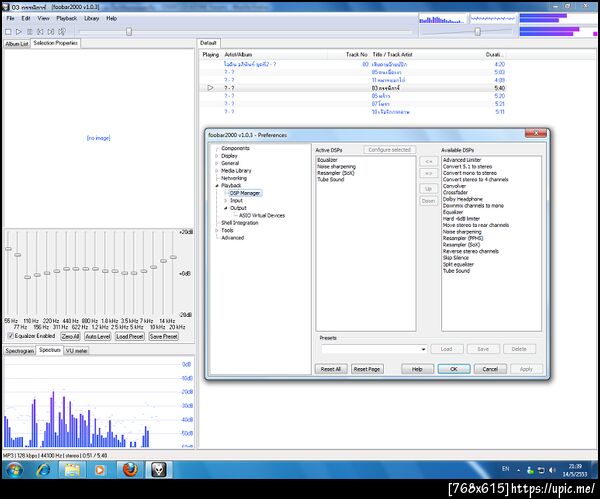Click the Track No column header
Screen dimensions: 600x499
[356, 55]
